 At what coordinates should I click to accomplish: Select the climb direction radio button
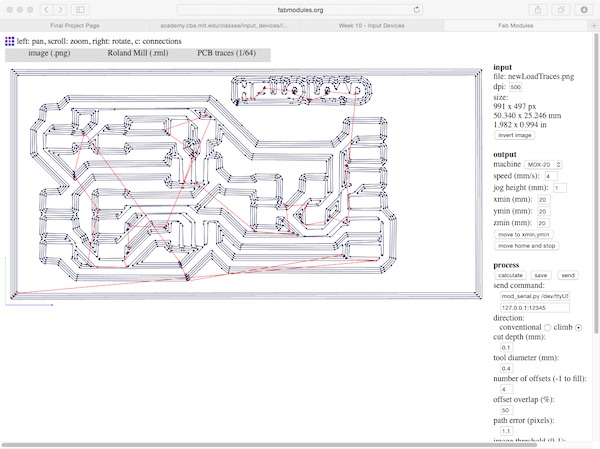point(579,327)
